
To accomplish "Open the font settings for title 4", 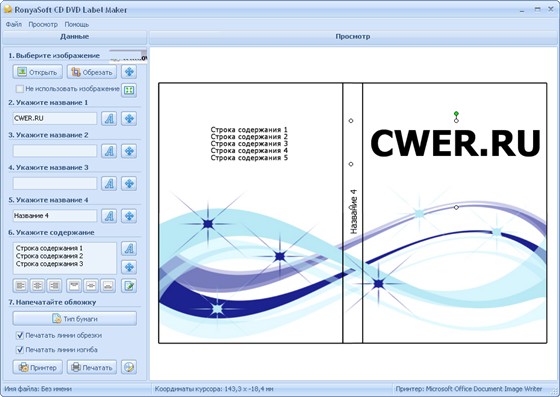I will (109, 216).
